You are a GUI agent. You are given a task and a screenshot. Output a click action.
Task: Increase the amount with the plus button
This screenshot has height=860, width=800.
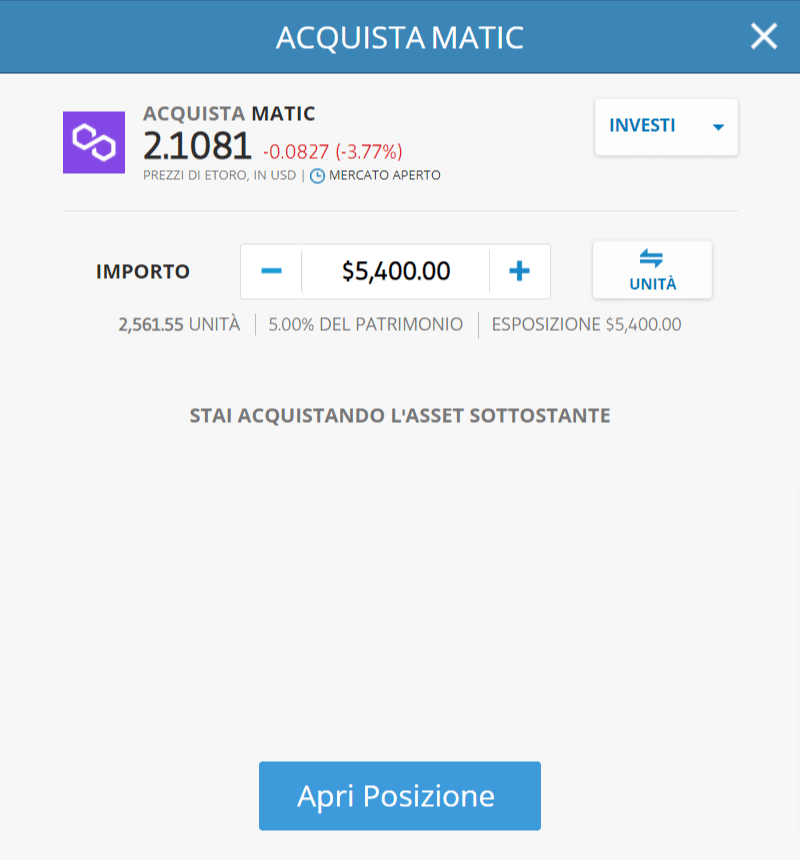pos(519,271)
